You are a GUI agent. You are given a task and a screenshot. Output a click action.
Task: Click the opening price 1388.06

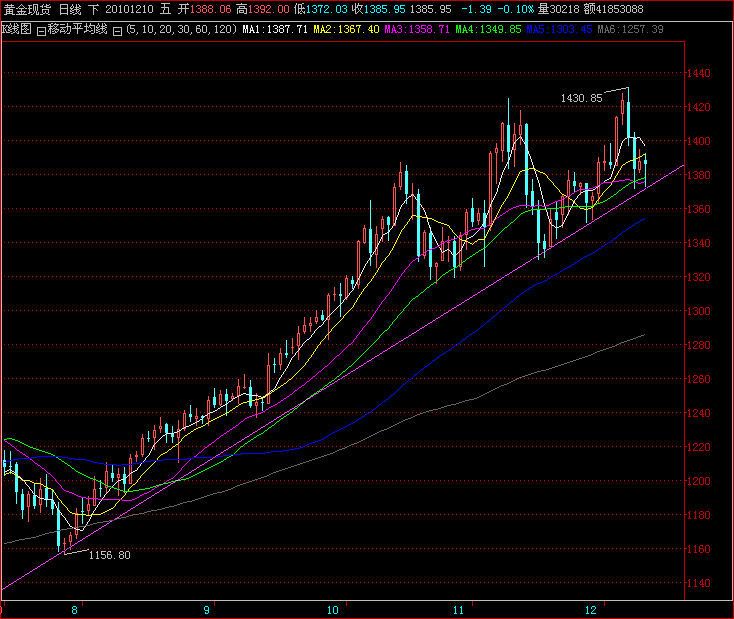click(210, 9)
